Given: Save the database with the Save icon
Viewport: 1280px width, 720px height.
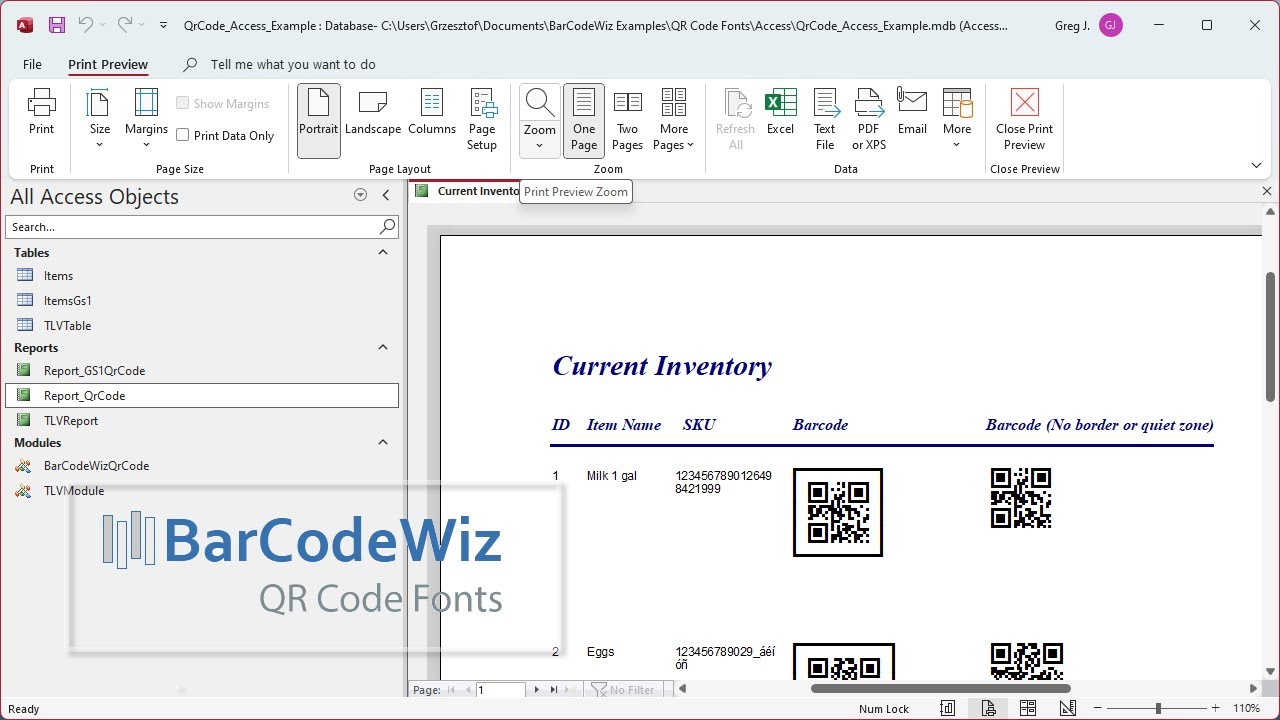Looking at the screenshot, I should (57, 25).
